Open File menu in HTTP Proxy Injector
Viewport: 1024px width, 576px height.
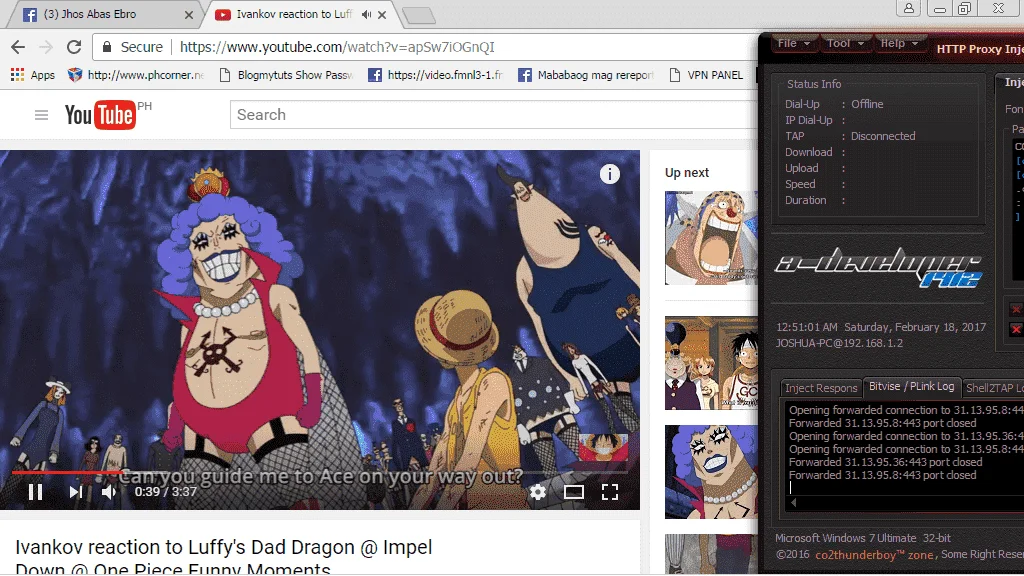tap(793, 43)
